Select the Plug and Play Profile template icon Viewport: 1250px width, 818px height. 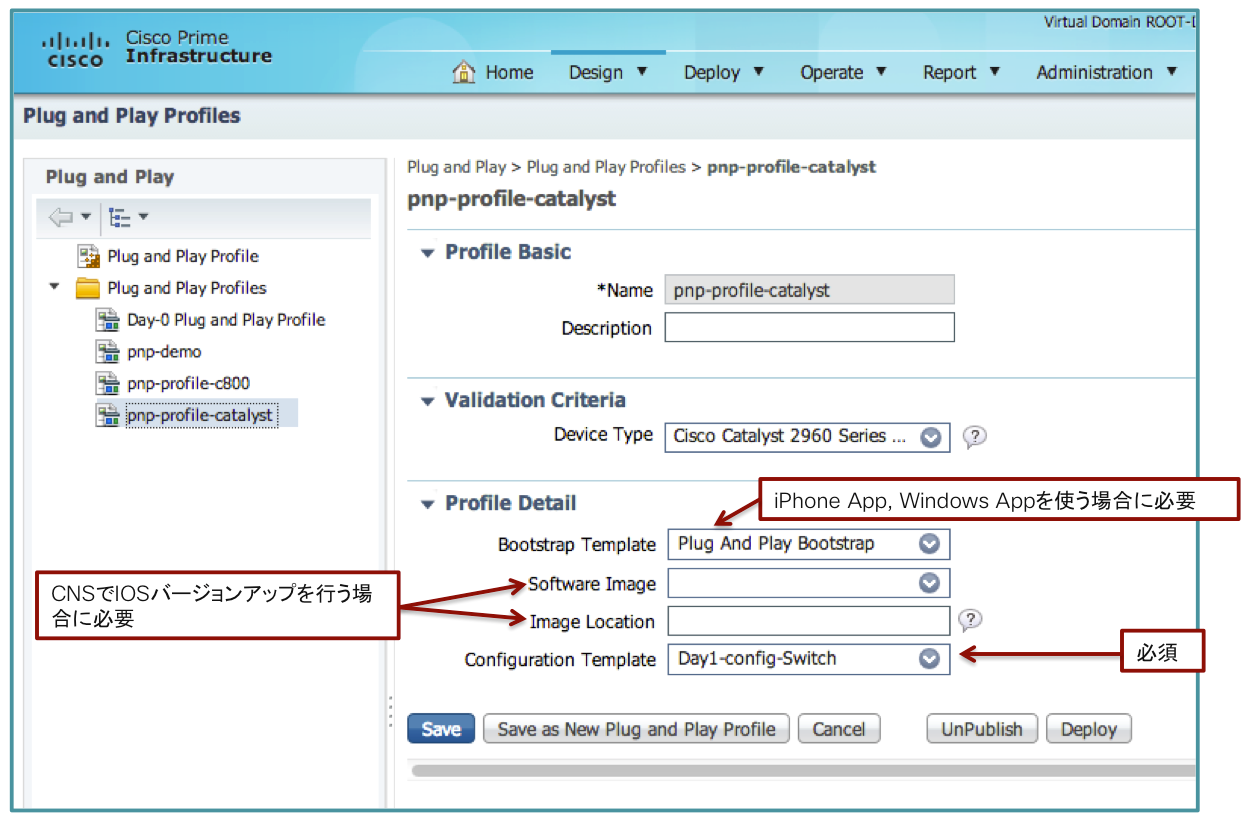click(x=89, y=256)
